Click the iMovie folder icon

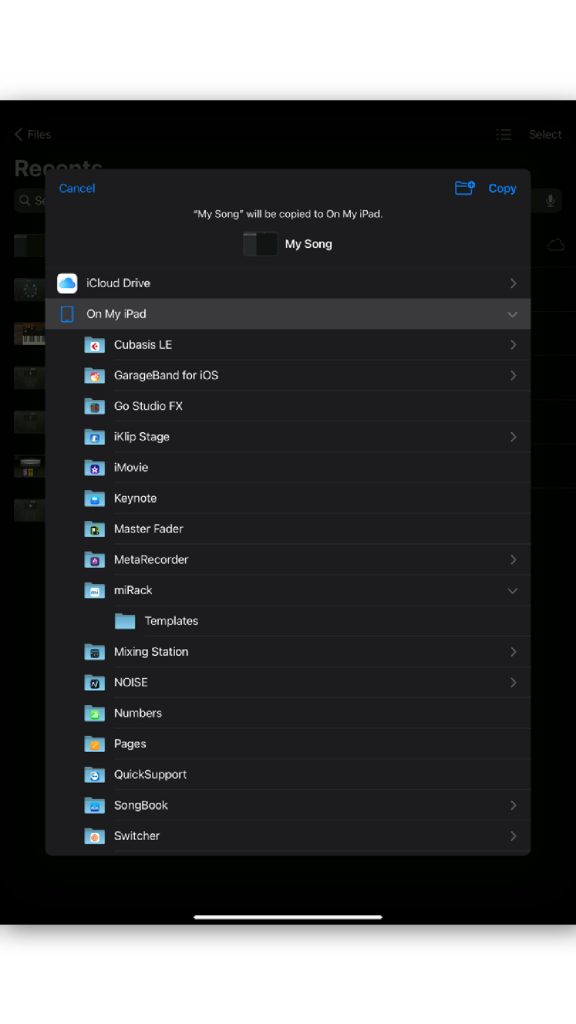click(95, 468)
